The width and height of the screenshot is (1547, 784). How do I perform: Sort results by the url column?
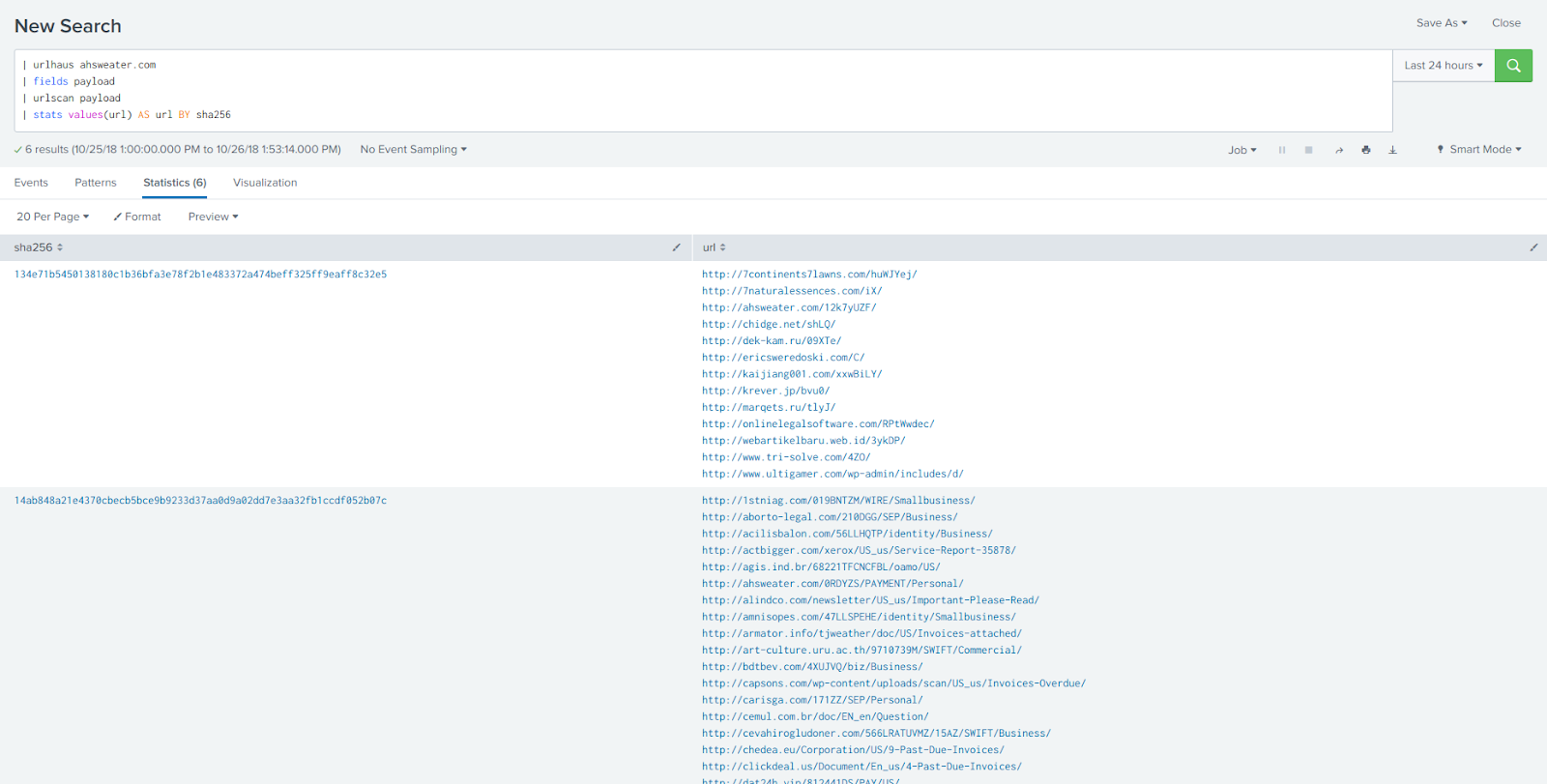click(x=715, y=247)
